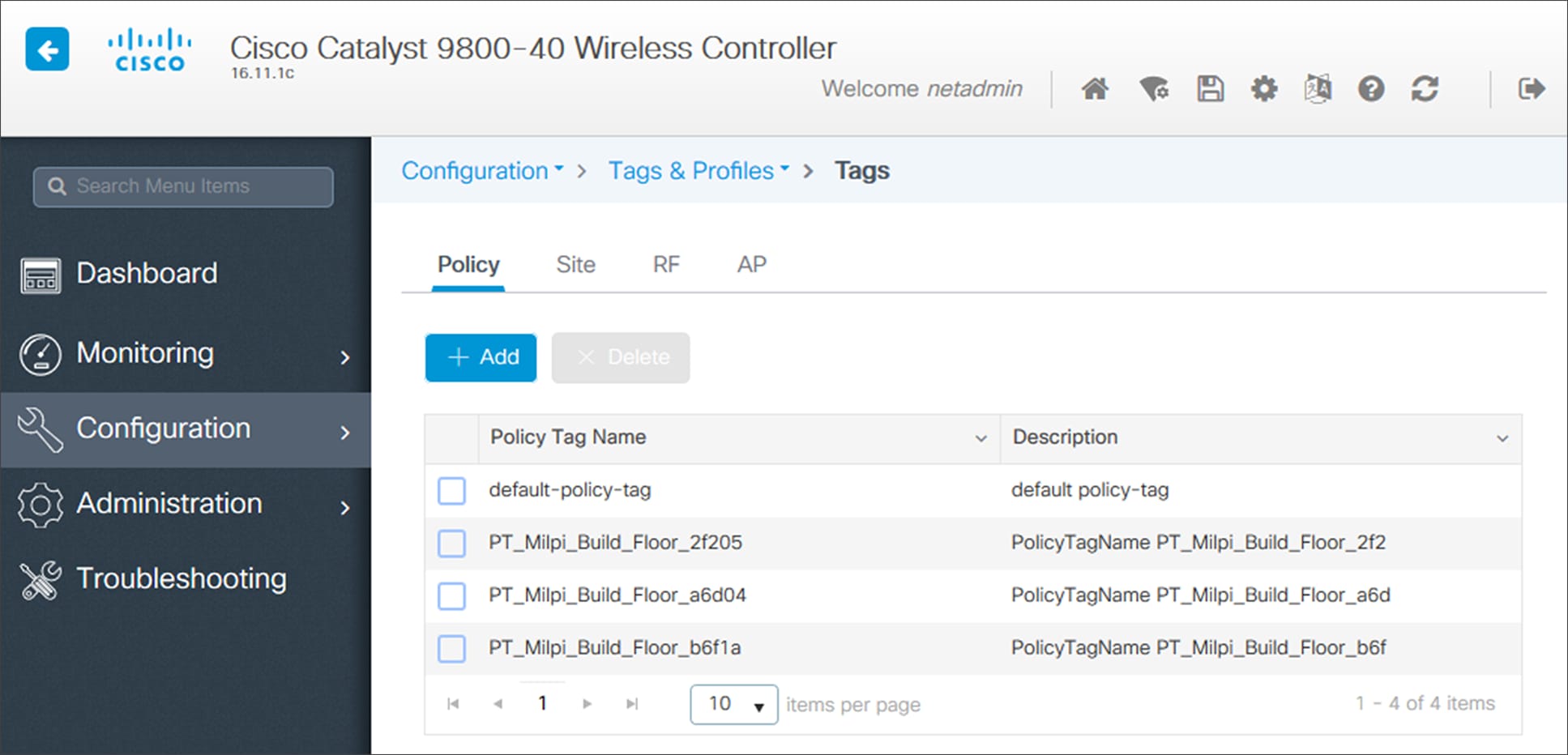Screen dimensions: 1568x755
Task: Click description "PolicyTagName PT_Milpi_Build_Floor_a6d"
Action: [x=1201, y=595]
